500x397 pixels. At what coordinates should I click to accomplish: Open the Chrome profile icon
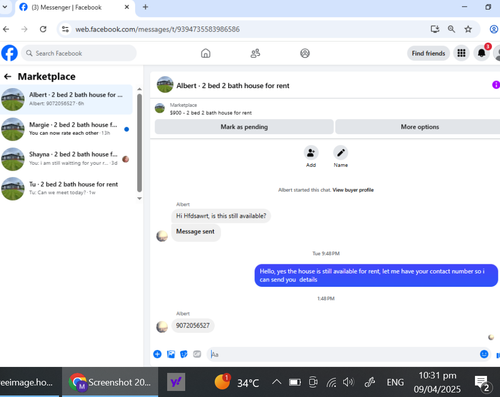[x=494, y=29]
